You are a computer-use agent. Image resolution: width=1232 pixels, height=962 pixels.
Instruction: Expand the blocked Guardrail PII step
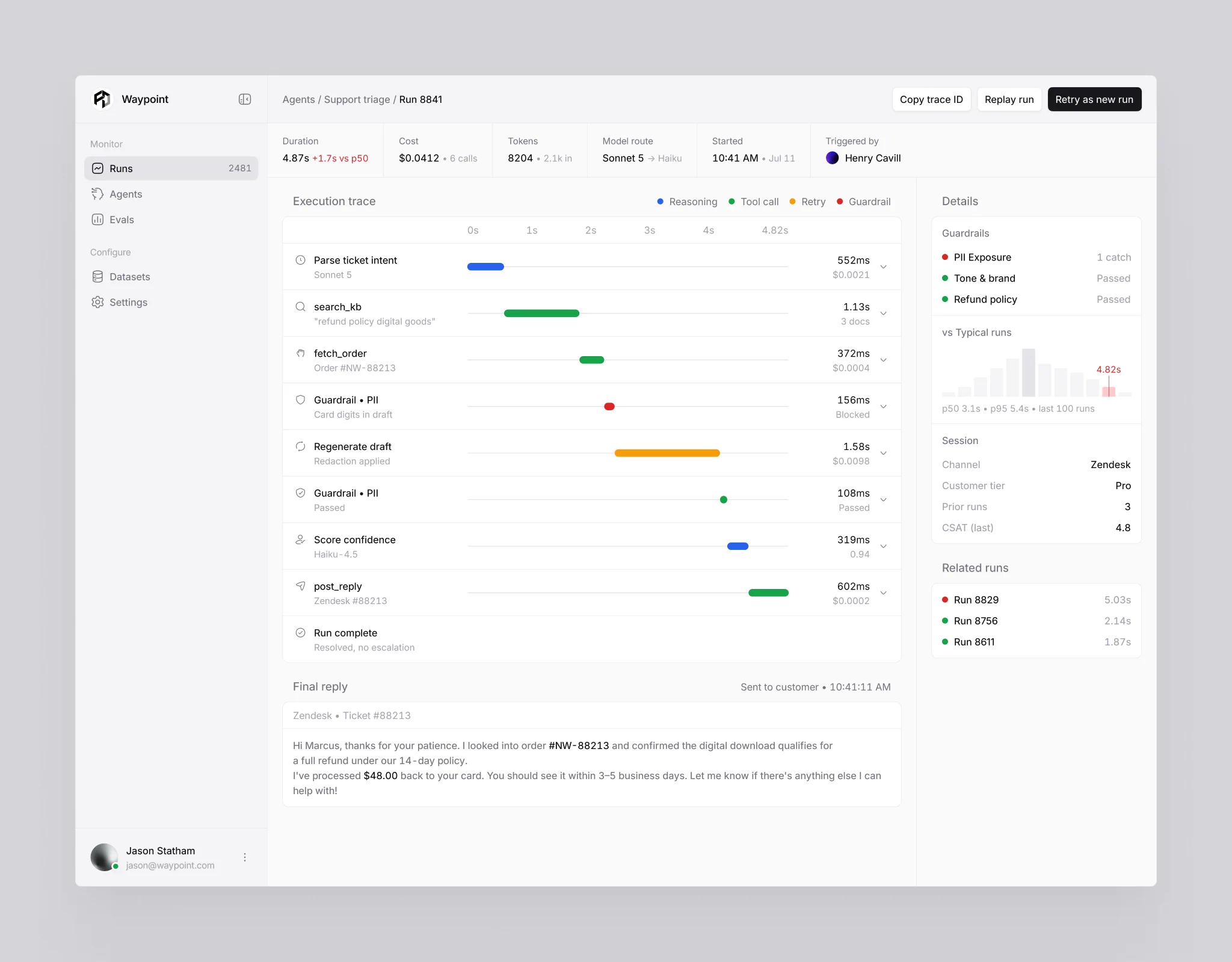click(884, 407)
